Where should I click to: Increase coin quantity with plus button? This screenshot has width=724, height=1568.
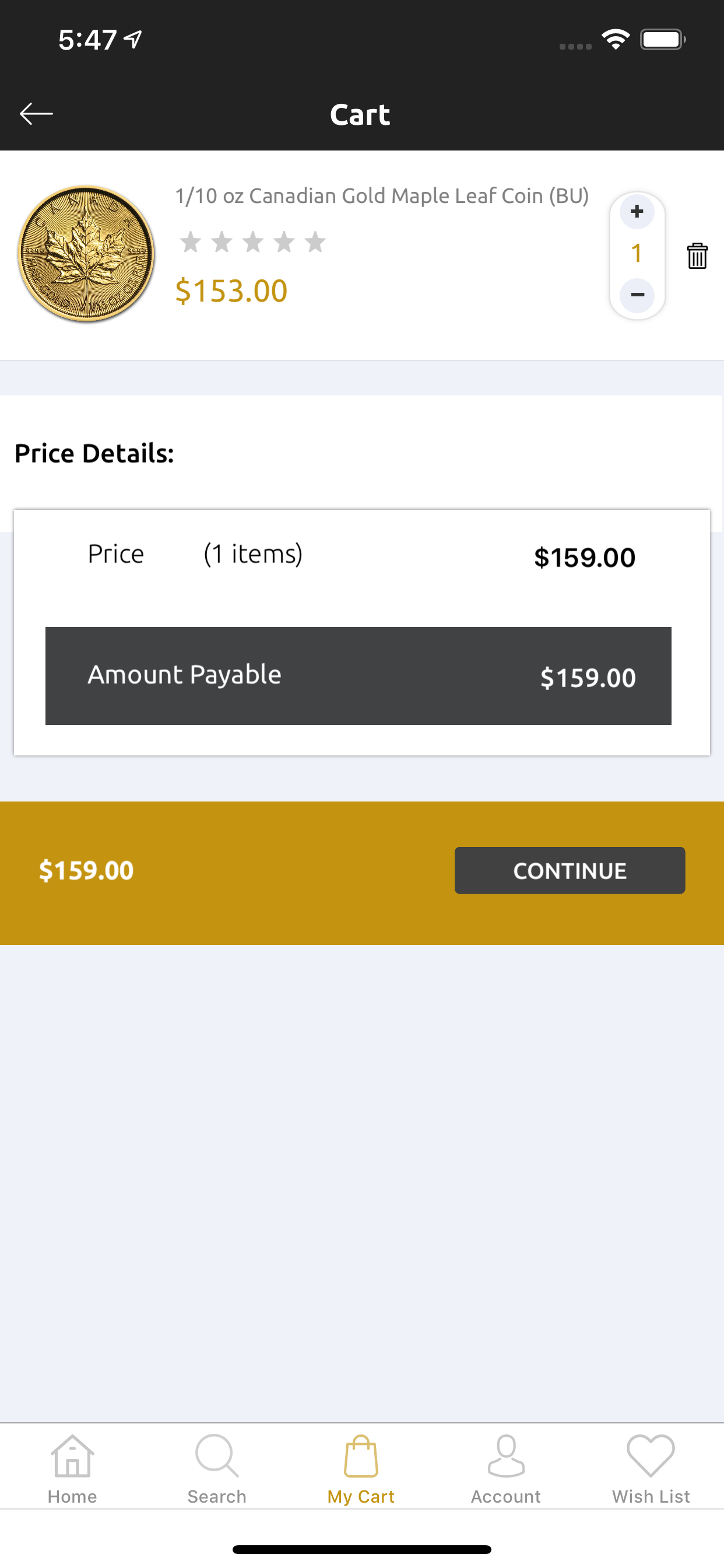click(x=637, y=212)
